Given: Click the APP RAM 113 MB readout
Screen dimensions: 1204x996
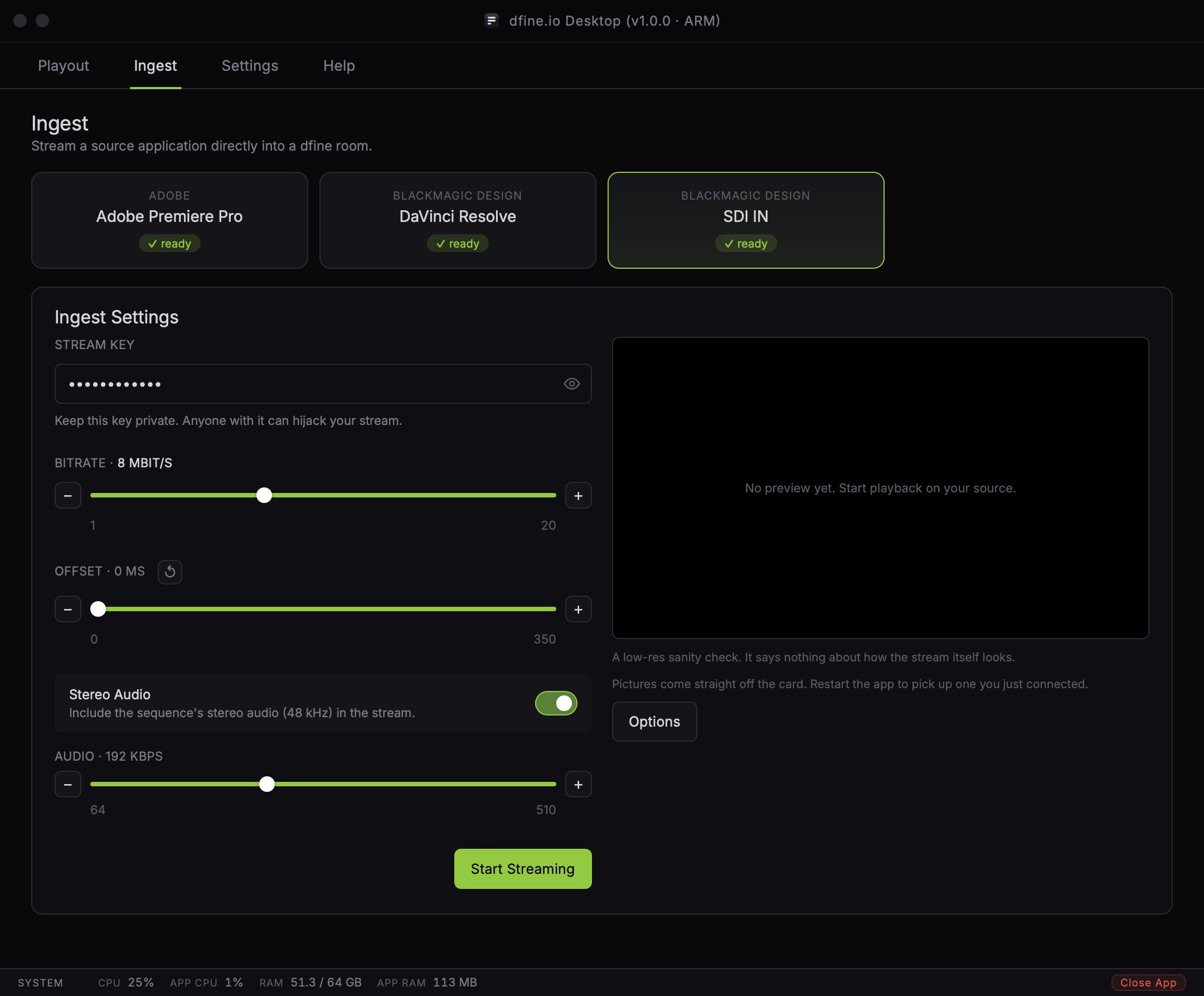Looking at the screenshot, I should pos(426,982).
